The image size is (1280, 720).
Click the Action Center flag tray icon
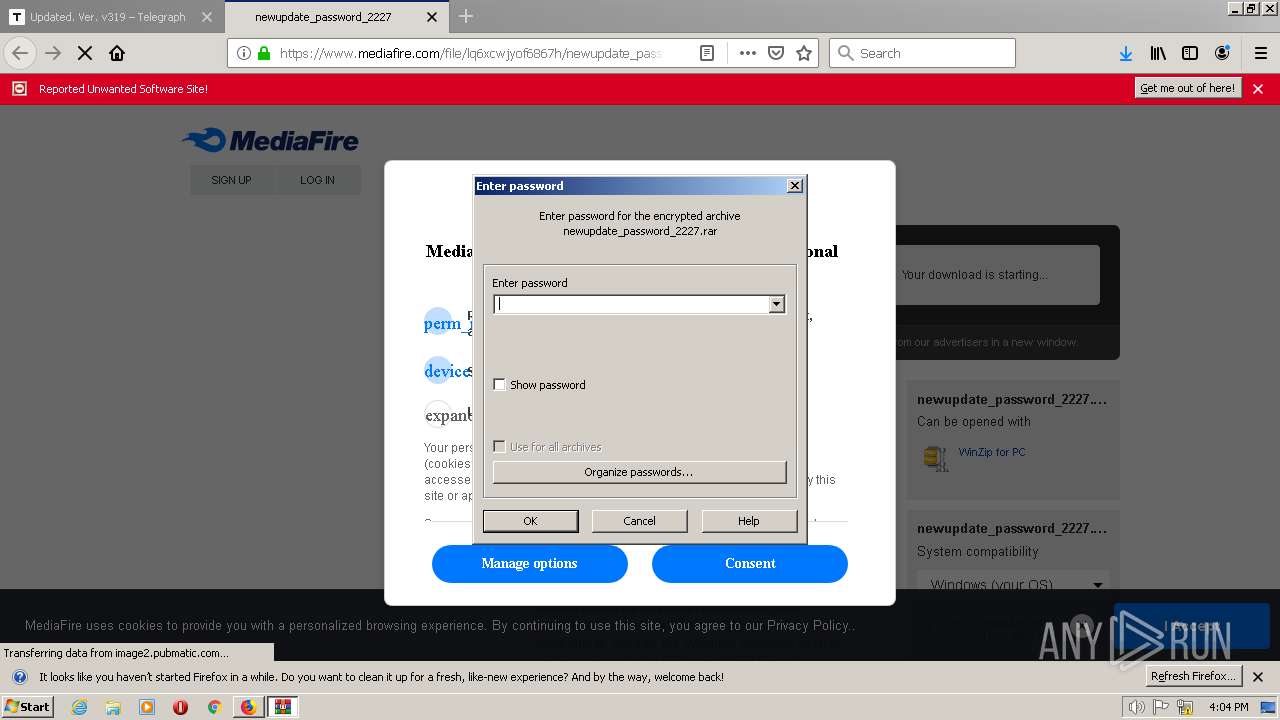[x=1161, y=707]
